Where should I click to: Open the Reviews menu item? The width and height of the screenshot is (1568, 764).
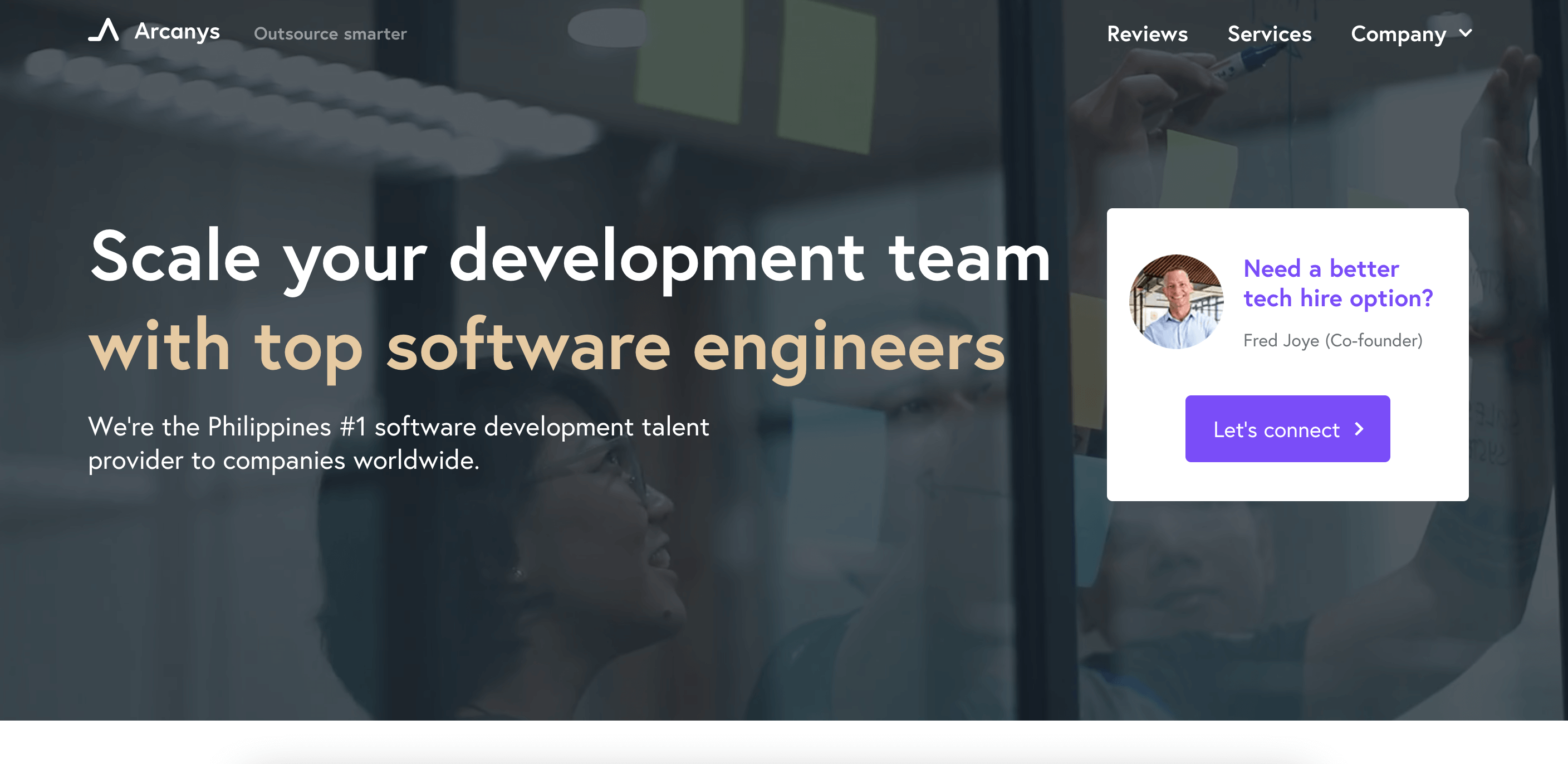1147,33
